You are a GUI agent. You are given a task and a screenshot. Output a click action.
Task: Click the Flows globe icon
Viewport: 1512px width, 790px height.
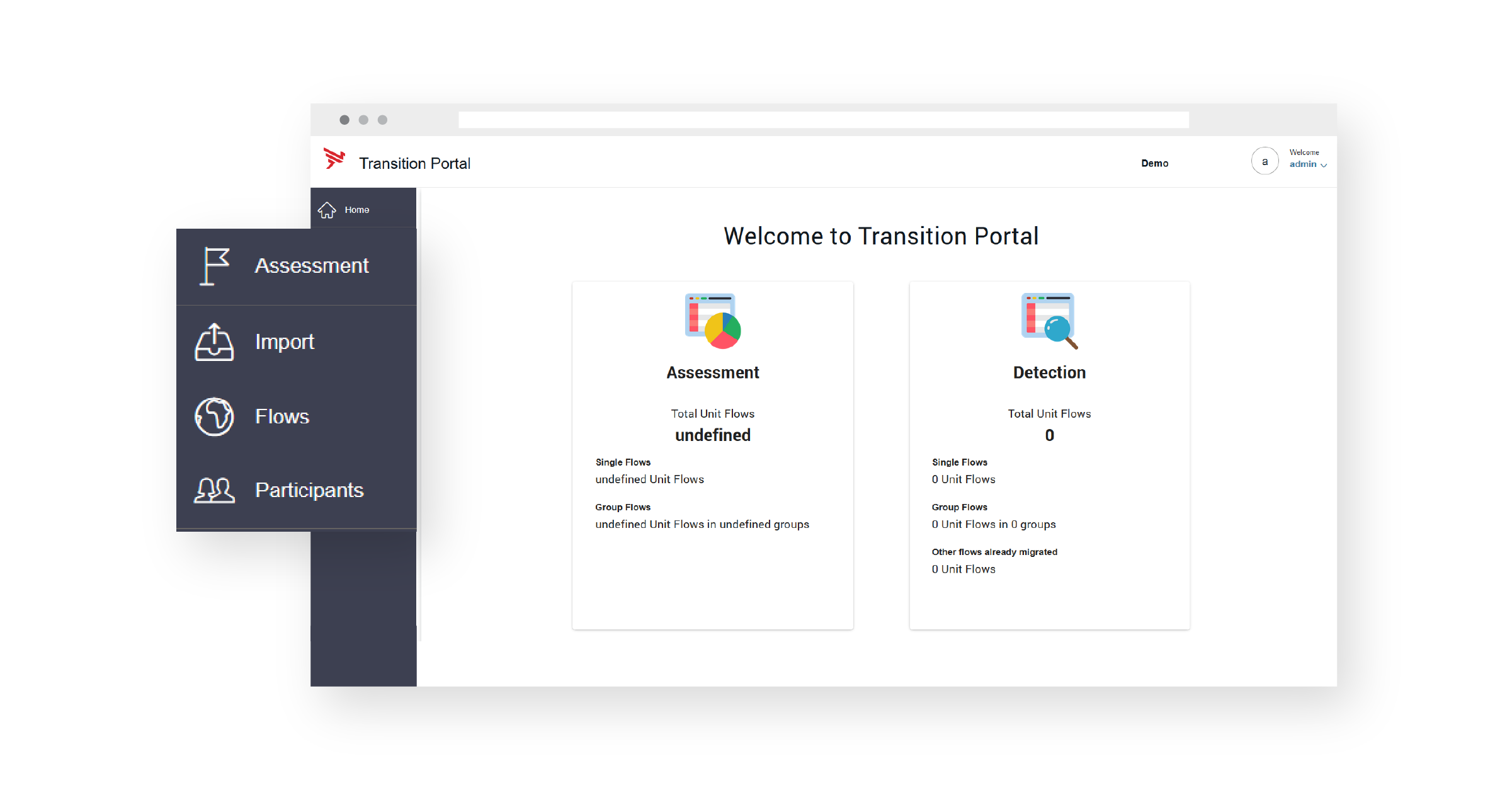(x=214, y=416)
